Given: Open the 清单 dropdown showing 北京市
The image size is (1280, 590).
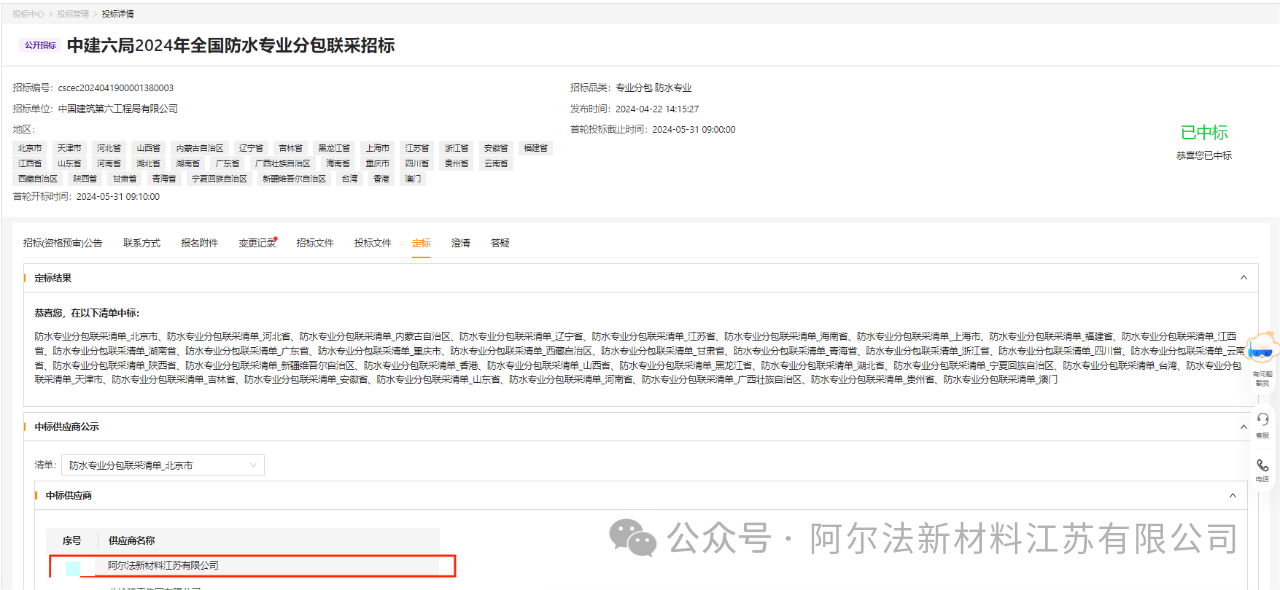Looking at the screenshot, I should 163,465.
